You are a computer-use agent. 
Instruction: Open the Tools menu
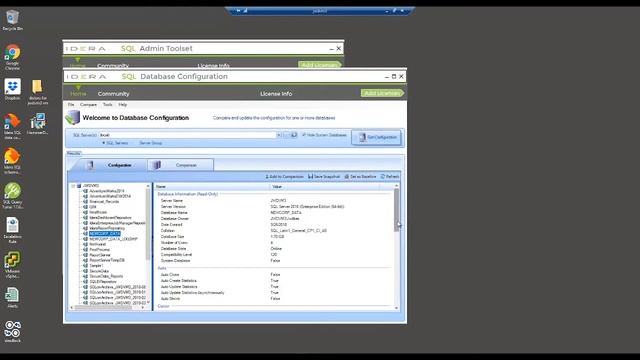point(107,105)
